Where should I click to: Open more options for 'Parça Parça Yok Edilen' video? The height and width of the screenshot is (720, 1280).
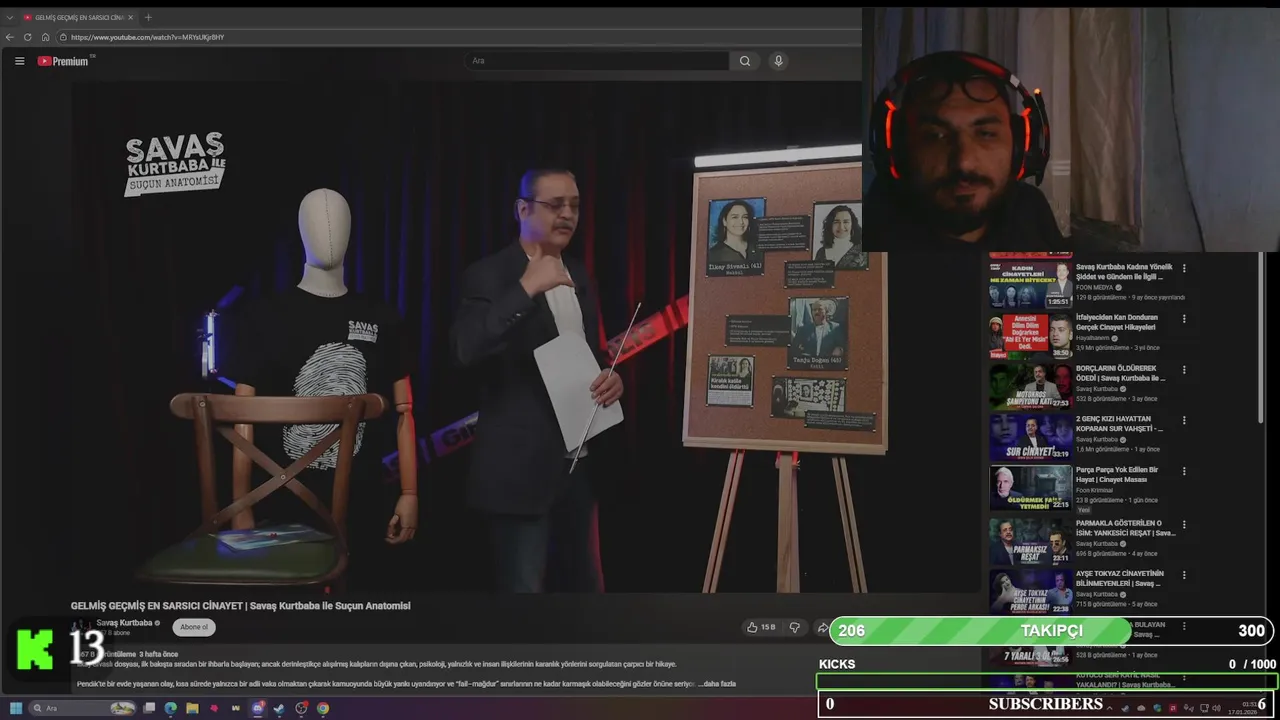[x=1184, y=472]
